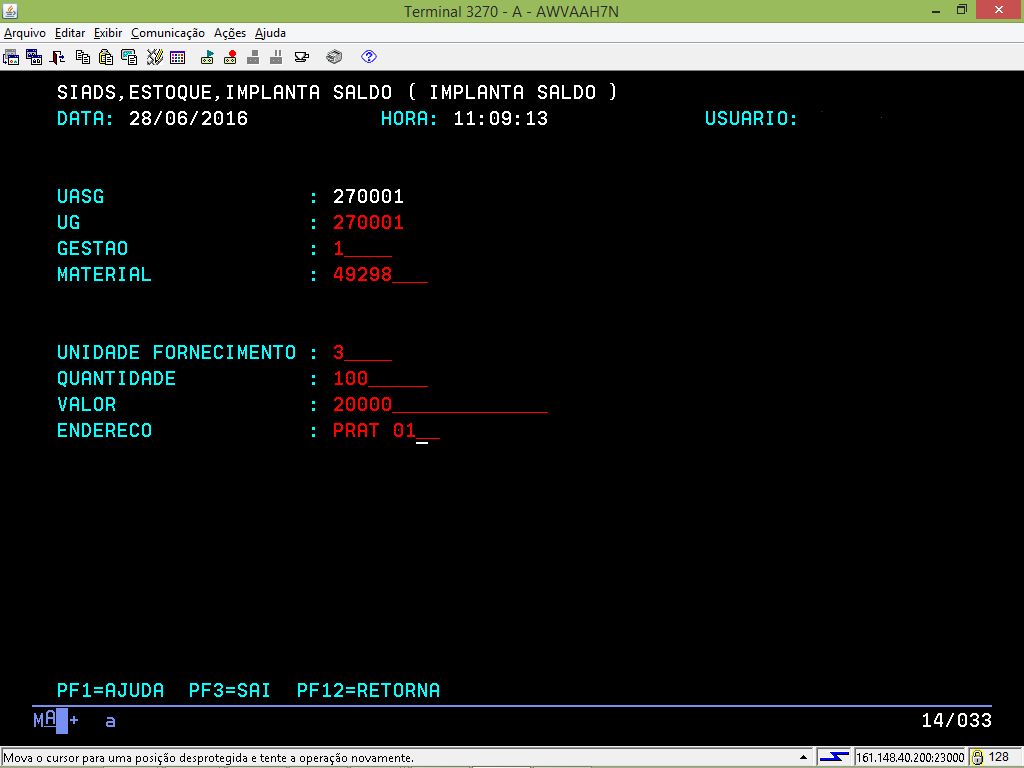Click the padlock encryption icon in status bar
This screenshot has width=1024, height=768.
977,757
